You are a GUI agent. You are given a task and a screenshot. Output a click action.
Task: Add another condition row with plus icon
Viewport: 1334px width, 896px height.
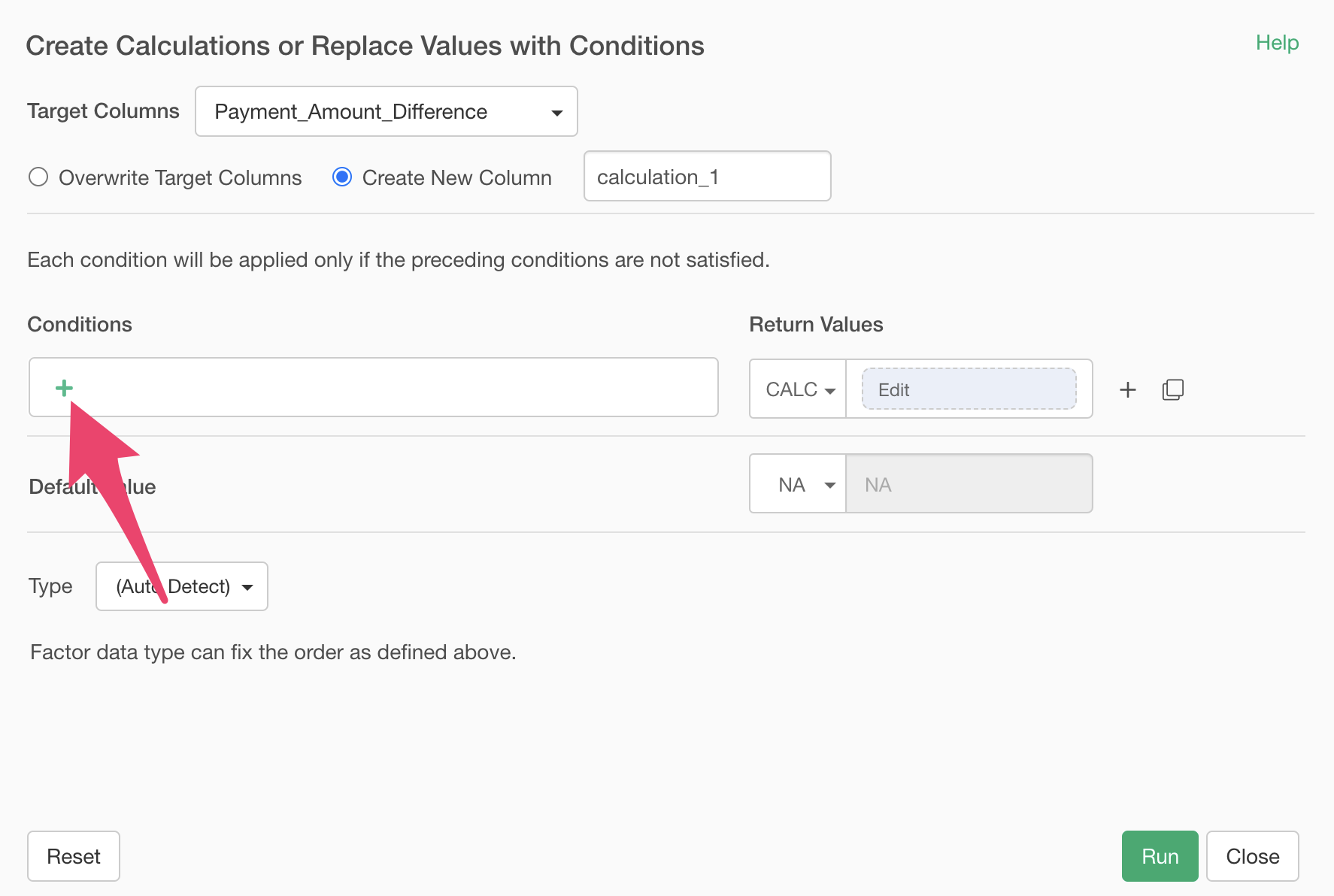point(1127,389)
